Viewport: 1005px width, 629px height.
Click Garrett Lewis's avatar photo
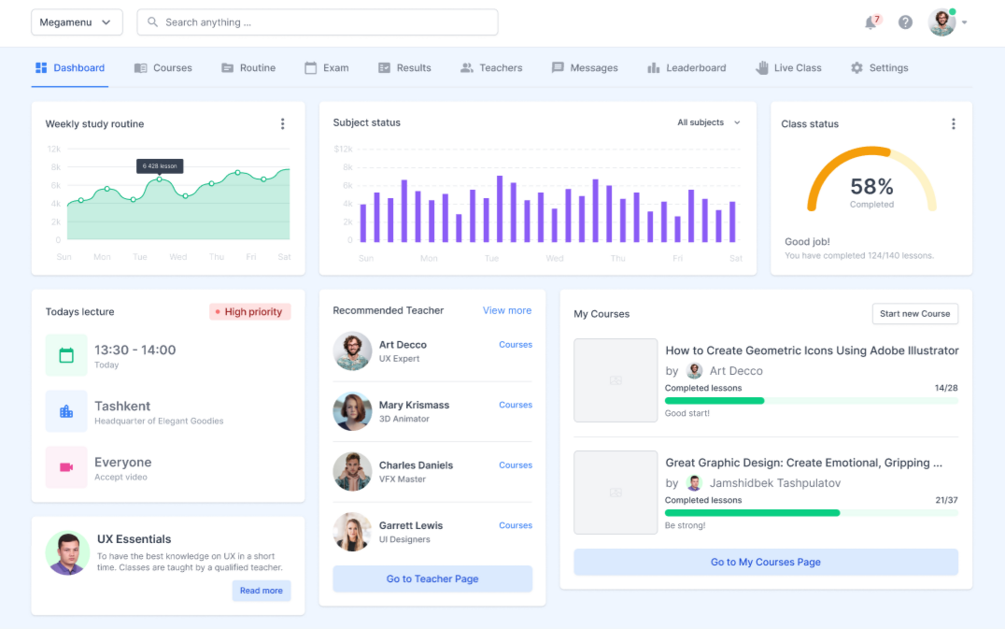coord(352,532)
